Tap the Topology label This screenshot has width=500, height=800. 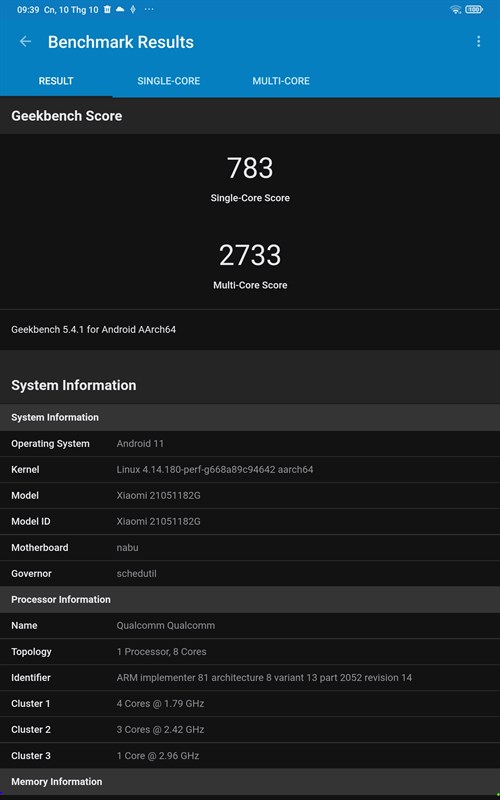click(31, 652)
